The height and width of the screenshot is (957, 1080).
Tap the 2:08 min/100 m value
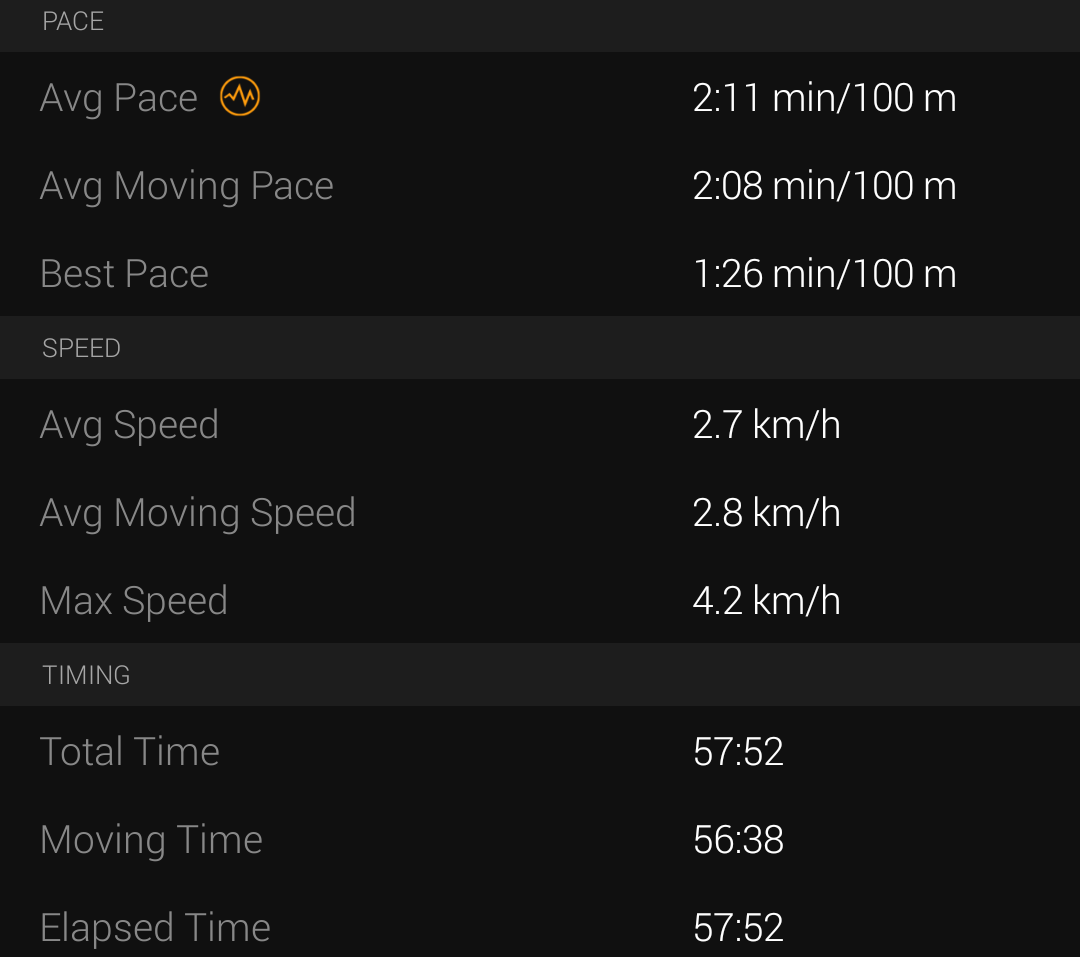(x=824, y=186)
